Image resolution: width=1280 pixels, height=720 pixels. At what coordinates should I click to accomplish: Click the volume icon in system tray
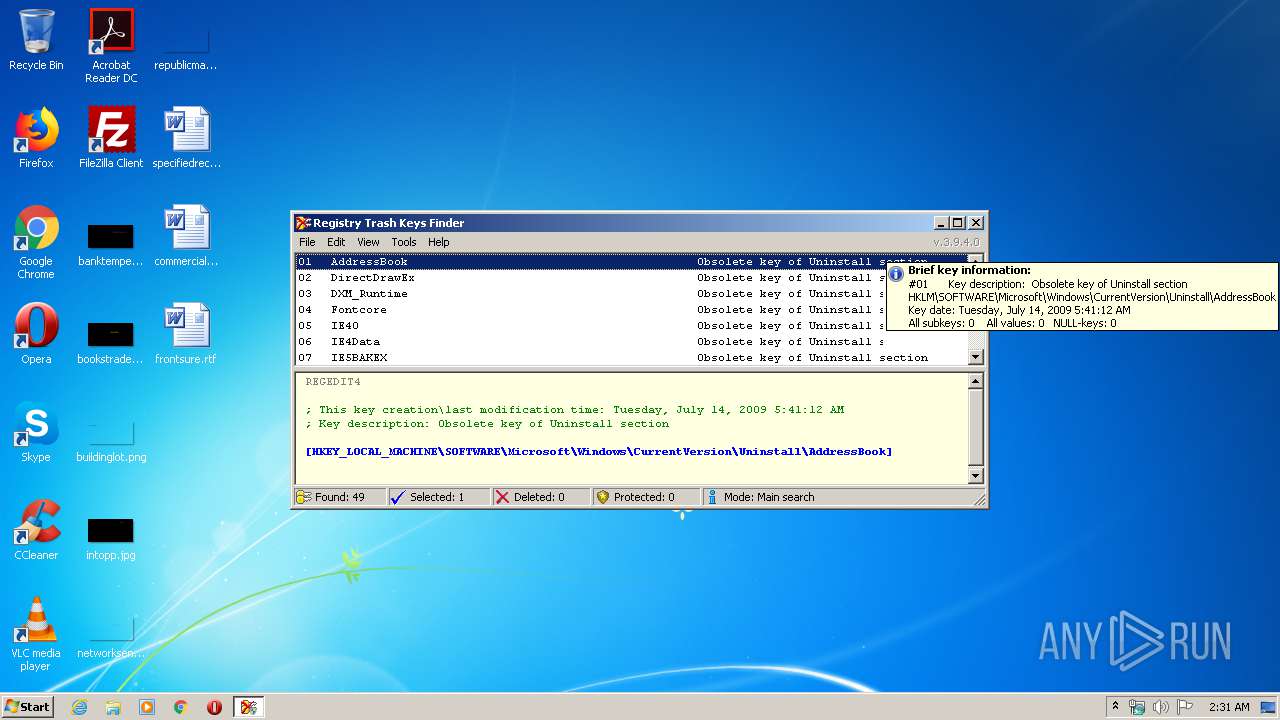[1161, 707]
